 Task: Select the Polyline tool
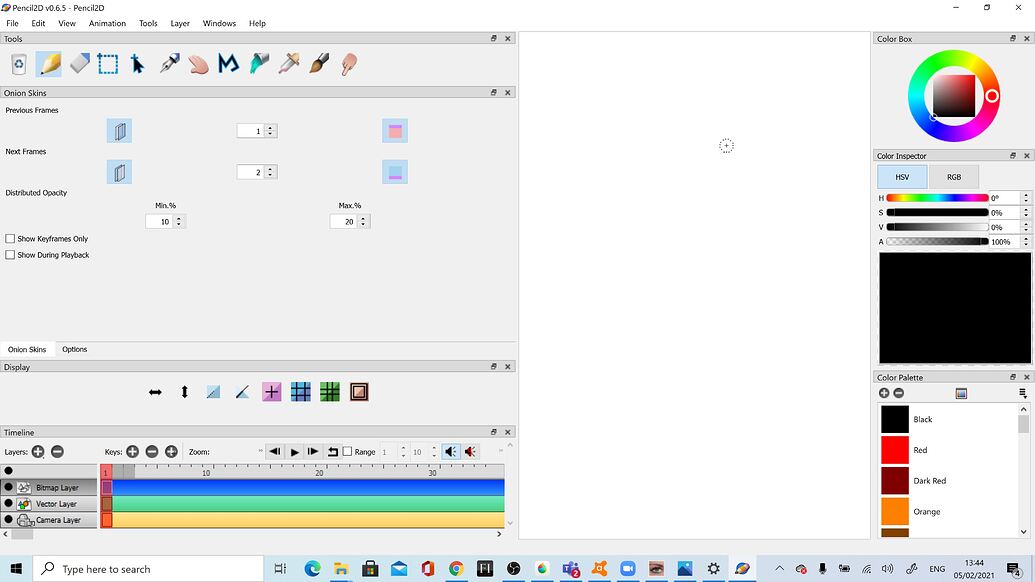[228, 64]
